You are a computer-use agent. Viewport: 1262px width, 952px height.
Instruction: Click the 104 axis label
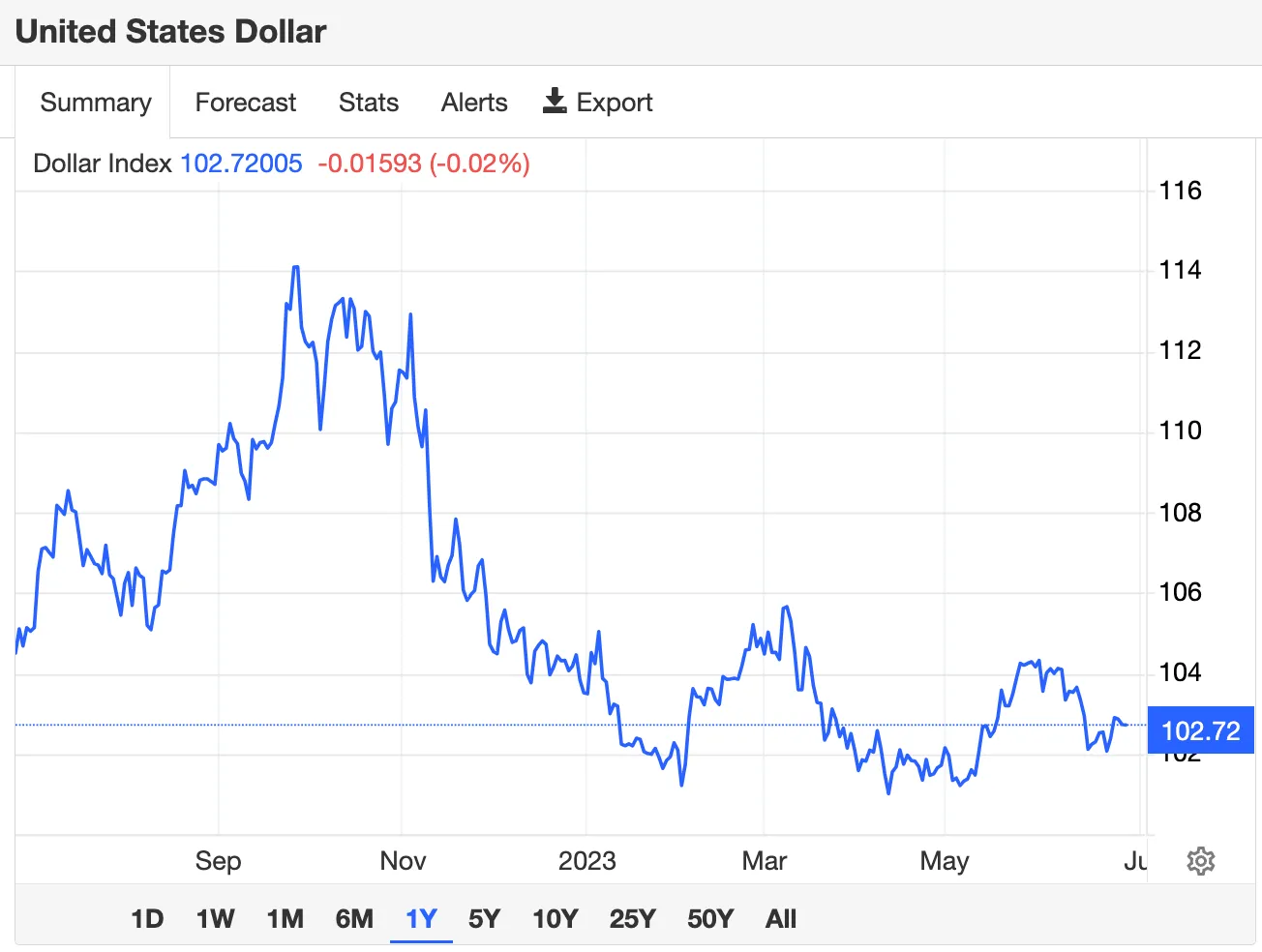pyautogui.click(x=1181, y=672)
